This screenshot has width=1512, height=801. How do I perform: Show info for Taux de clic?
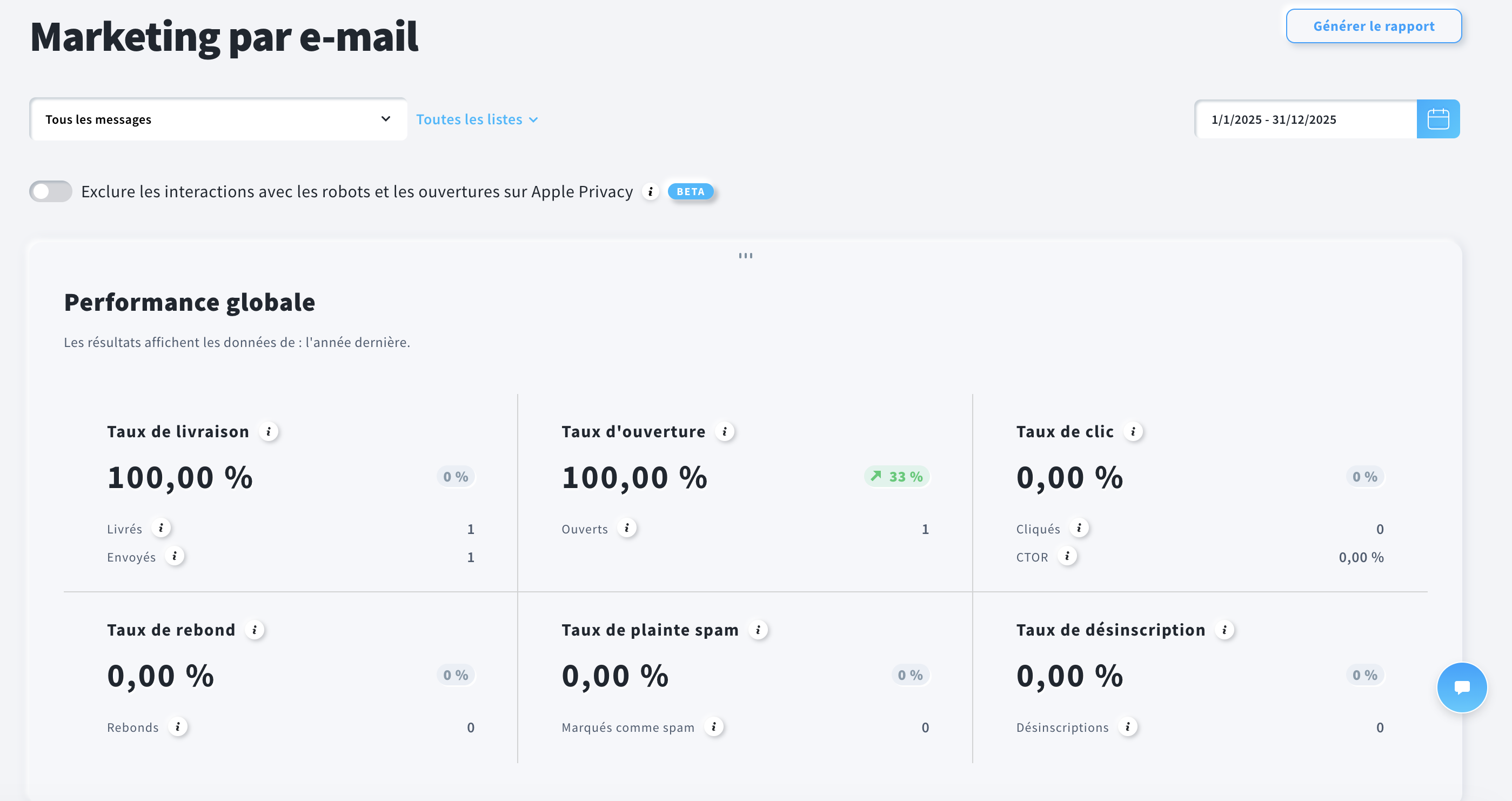(x=1133, y=432)
